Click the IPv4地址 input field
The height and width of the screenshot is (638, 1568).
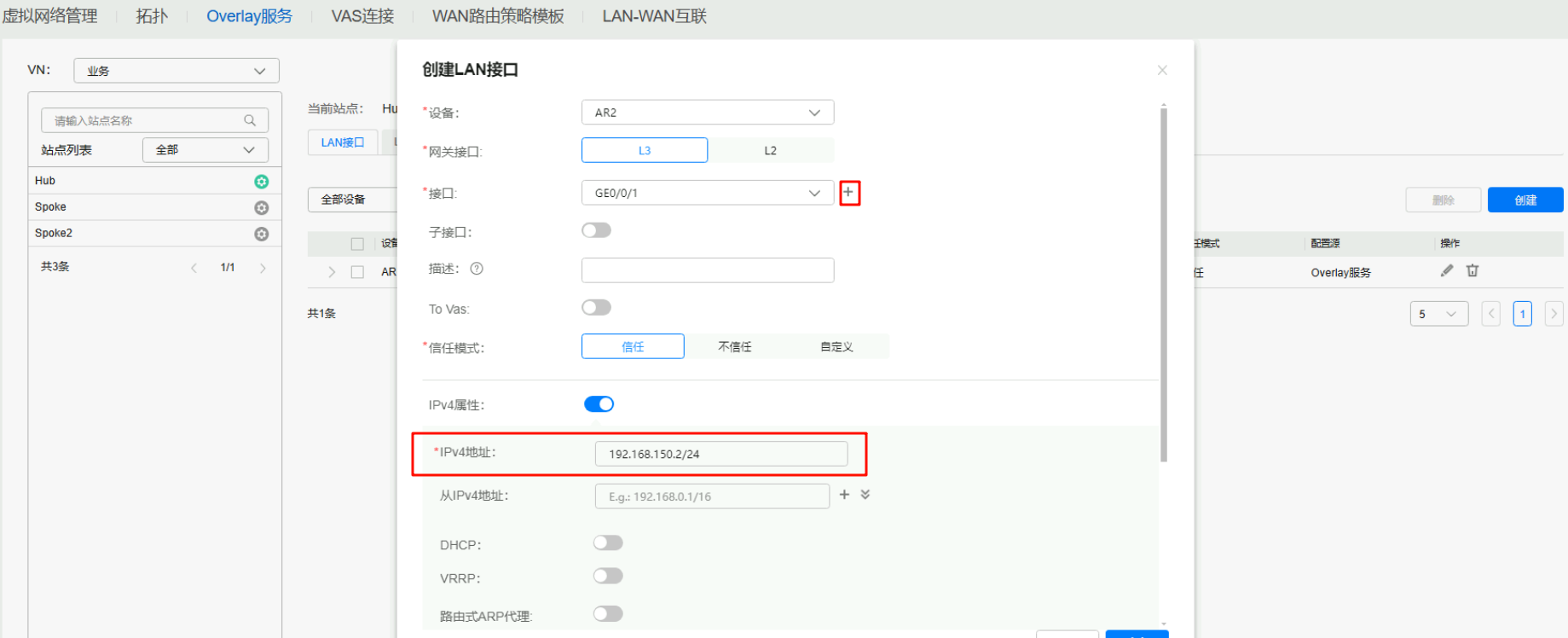720,454
